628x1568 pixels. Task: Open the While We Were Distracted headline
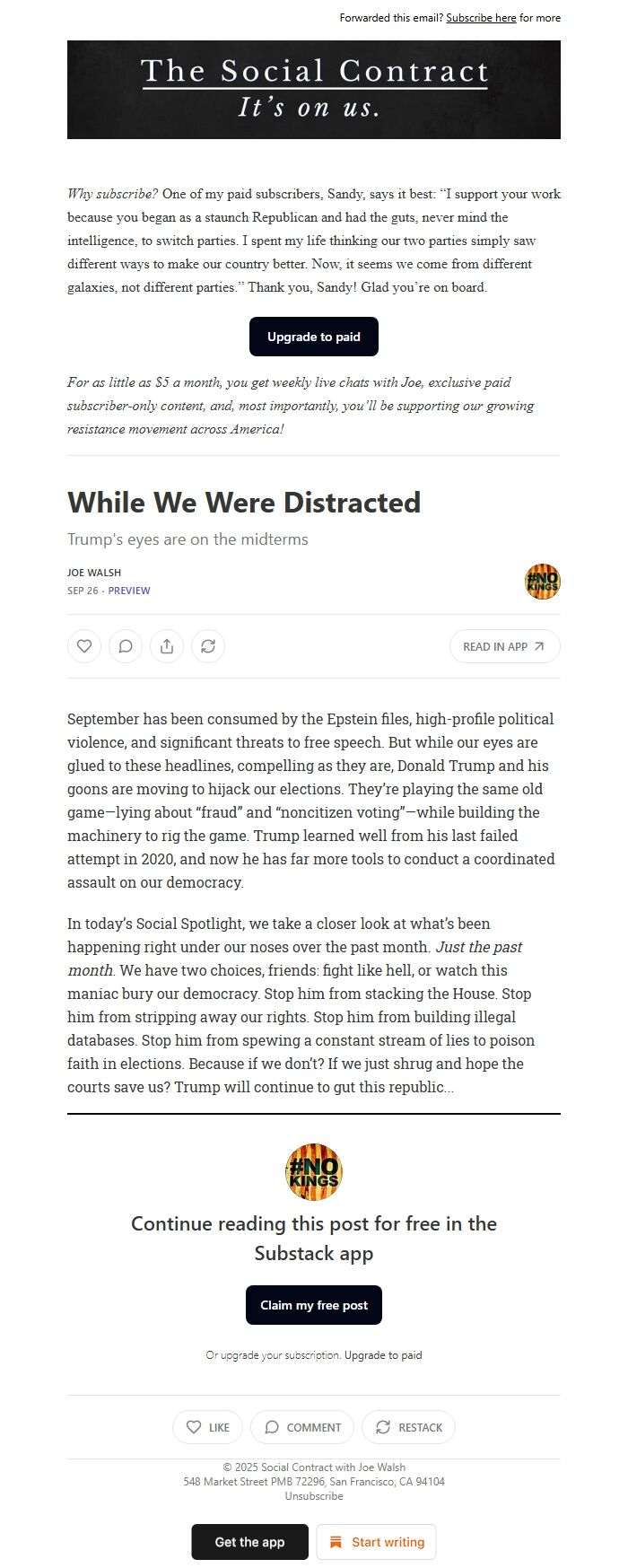tap(244, 503)
